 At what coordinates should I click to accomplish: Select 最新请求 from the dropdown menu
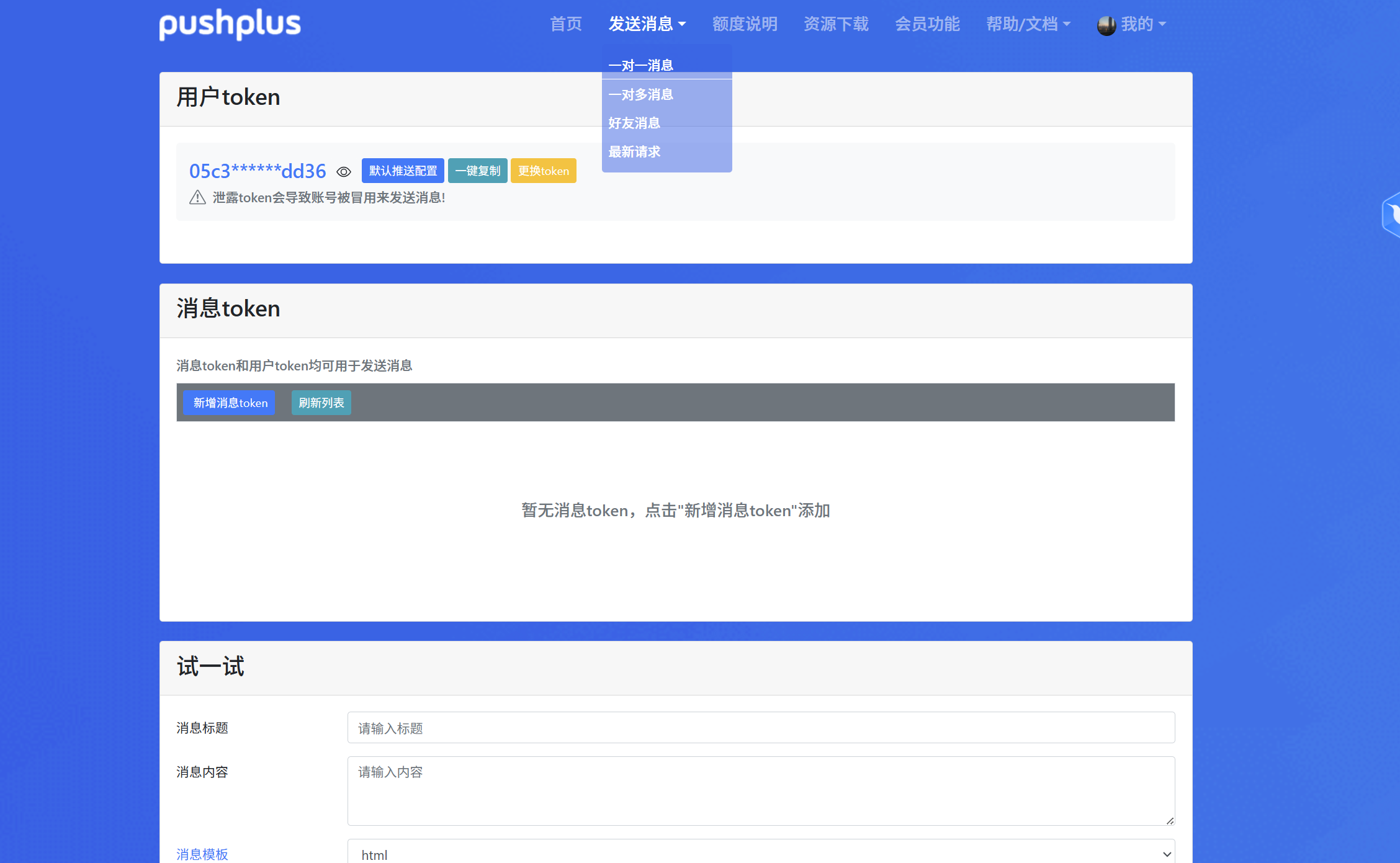pos(667,151)
